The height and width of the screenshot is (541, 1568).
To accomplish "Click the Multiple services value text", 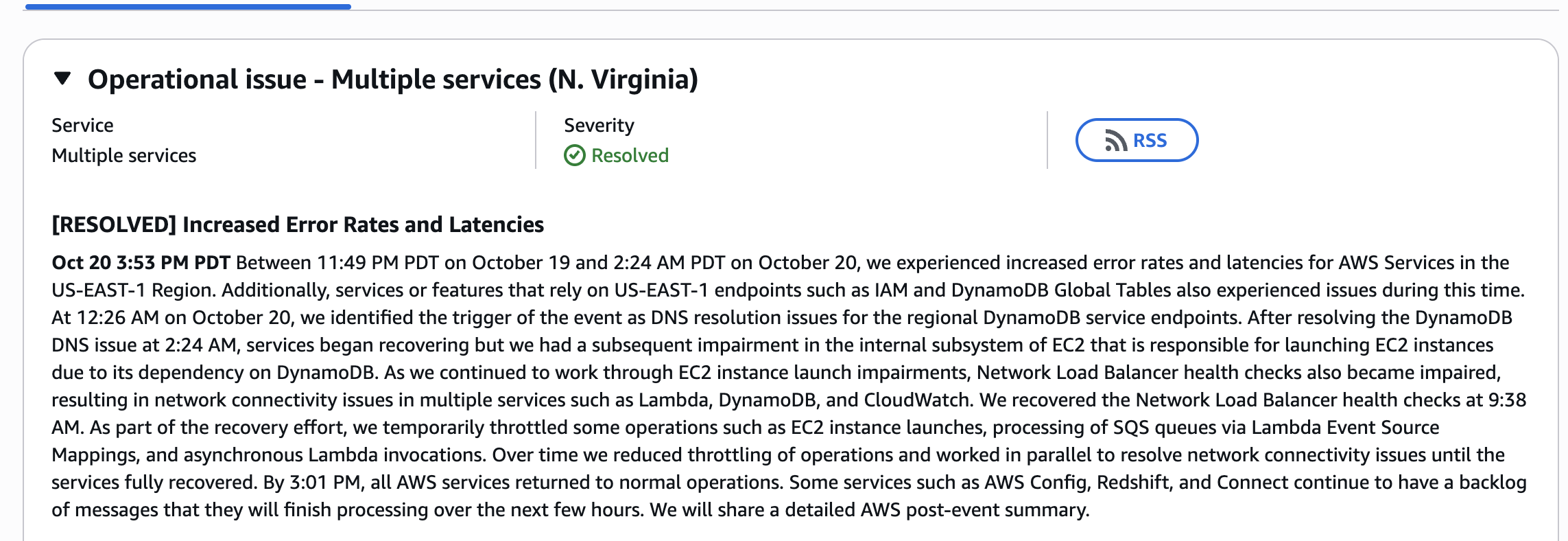I will 123,156.
